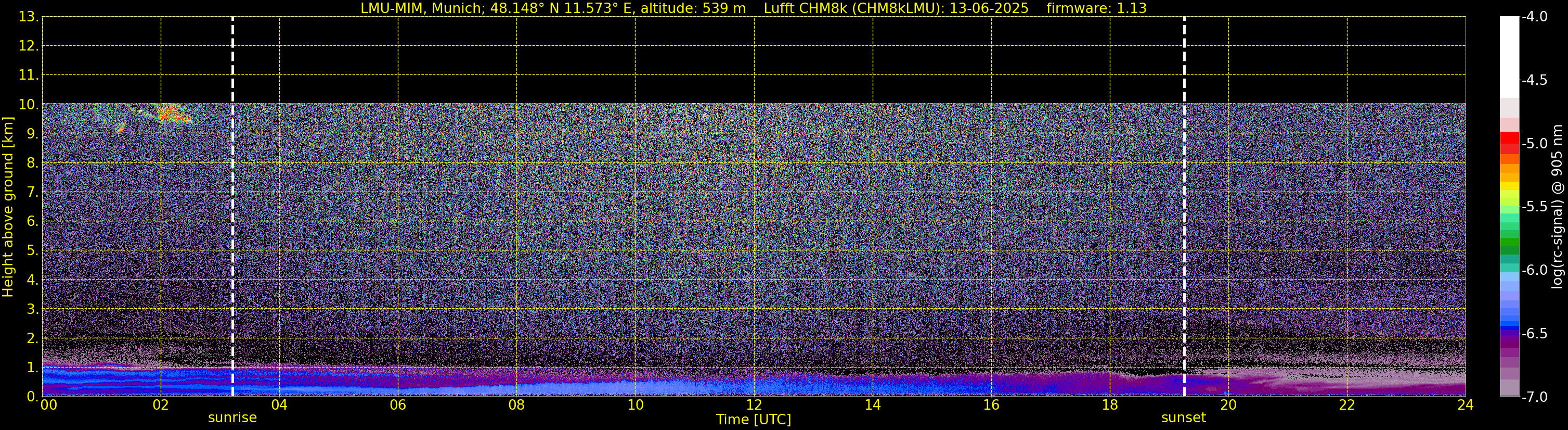Click the '10' time axis tick label
The image size is (1568, 430).
pyautogui.click(x=636, y=405)
